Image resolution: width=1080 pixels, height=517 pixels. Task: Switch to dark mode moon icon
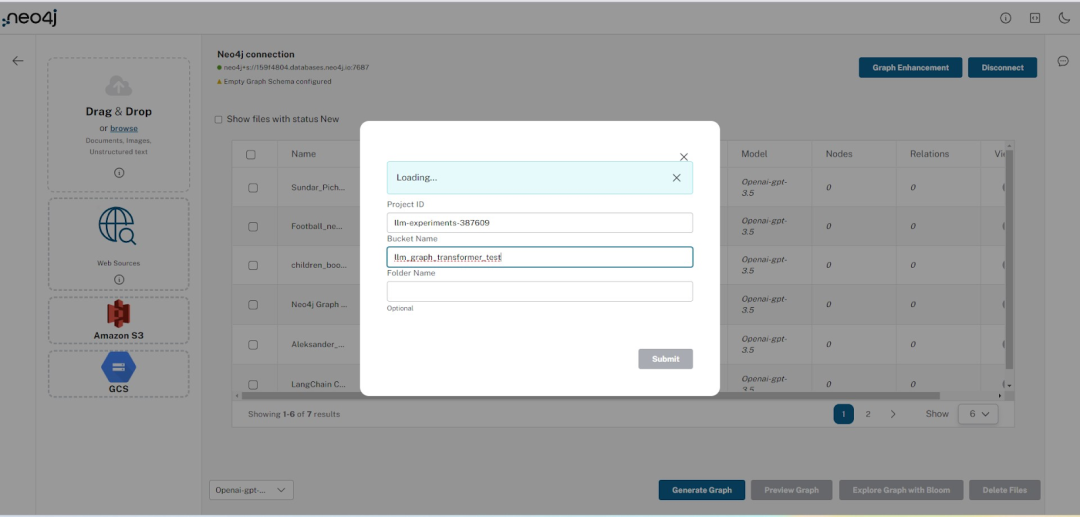pos(1064,18)
